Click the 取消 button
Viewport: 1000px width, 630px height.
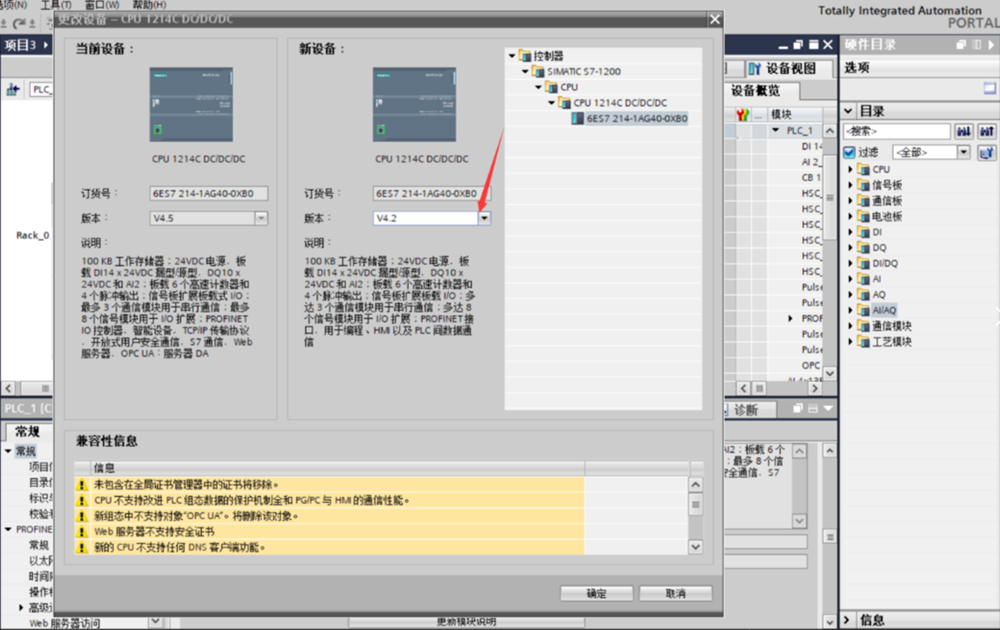[x=675, y=593]
